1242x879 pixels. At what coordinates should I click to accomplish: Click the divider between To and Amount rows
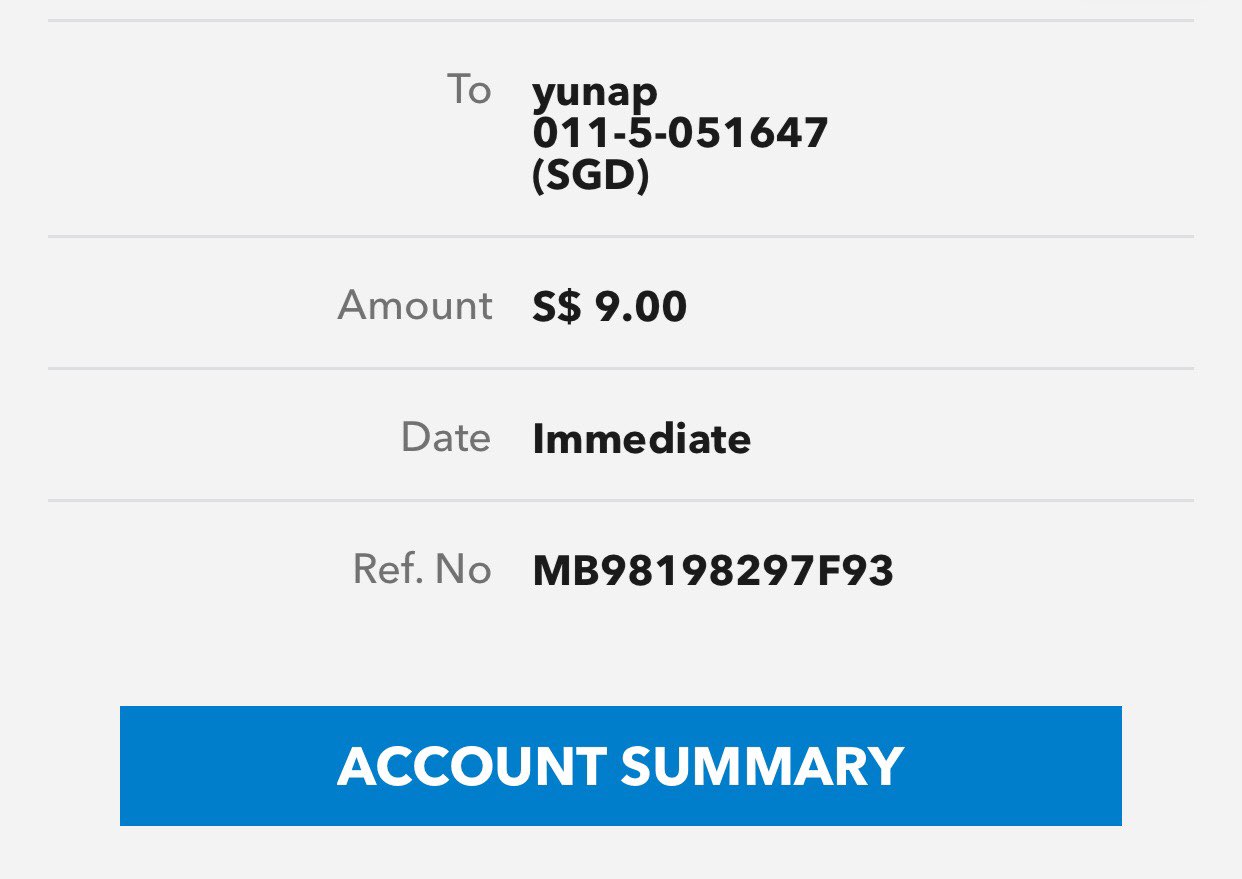pos(620,237)
